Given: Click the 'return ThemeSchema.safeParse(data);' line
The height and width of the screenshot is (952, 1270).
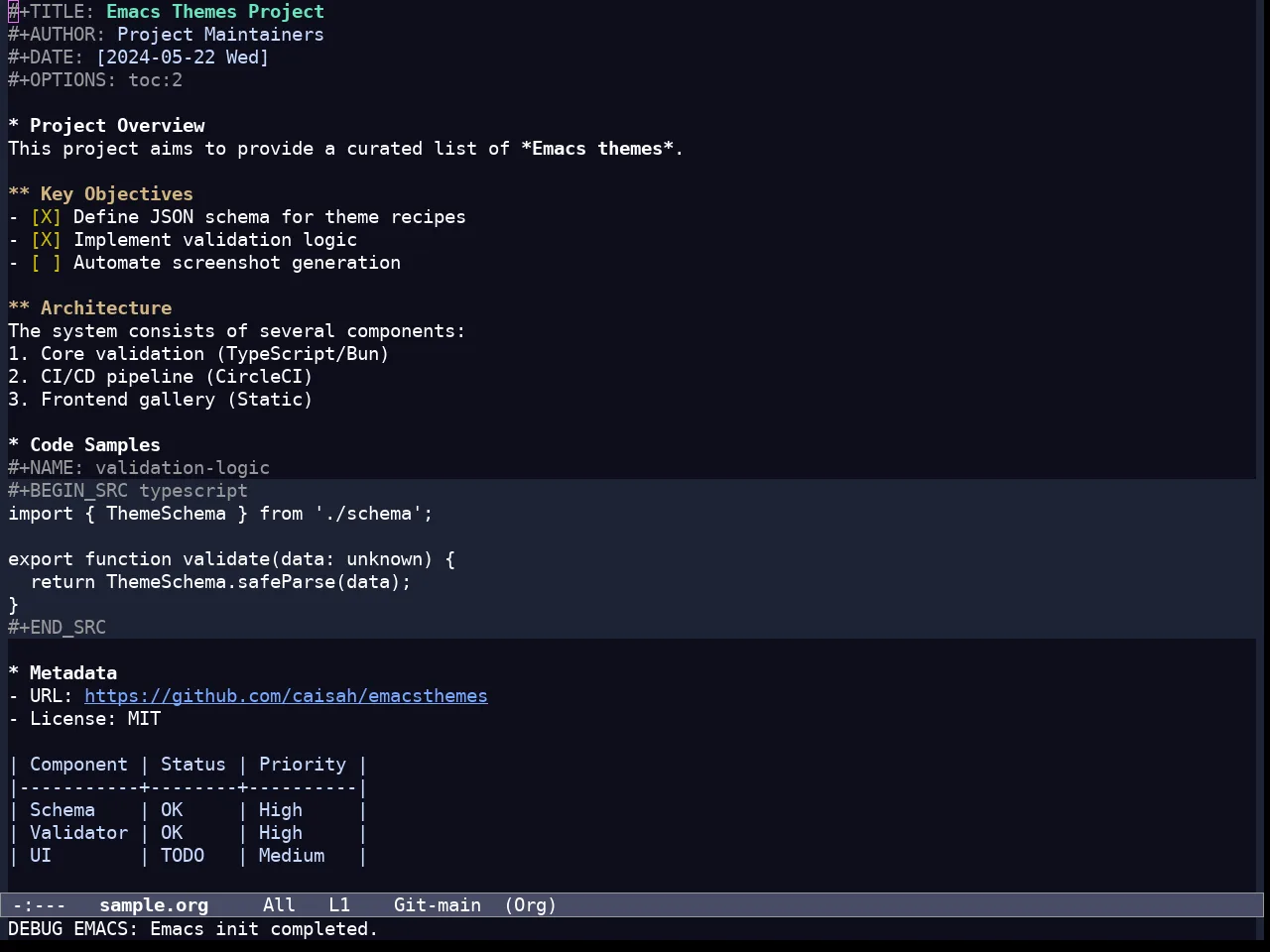Looking at the screenshot, I should pyautogui.click(x=220, y=582).
